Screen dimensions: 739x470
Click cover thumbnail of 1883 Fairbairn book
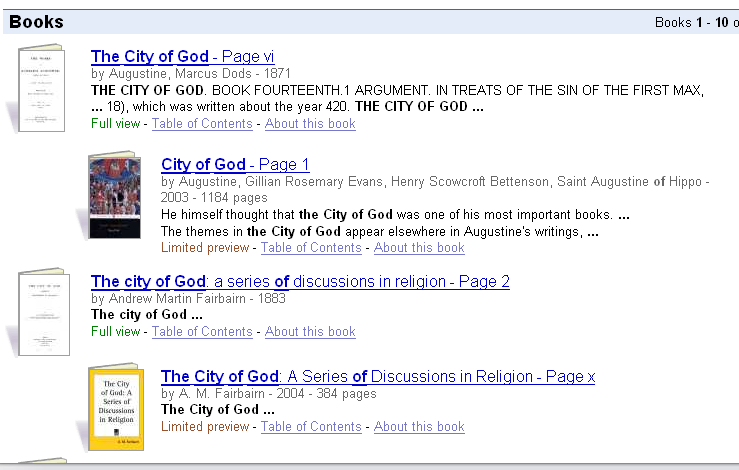[x=44, y=312]
